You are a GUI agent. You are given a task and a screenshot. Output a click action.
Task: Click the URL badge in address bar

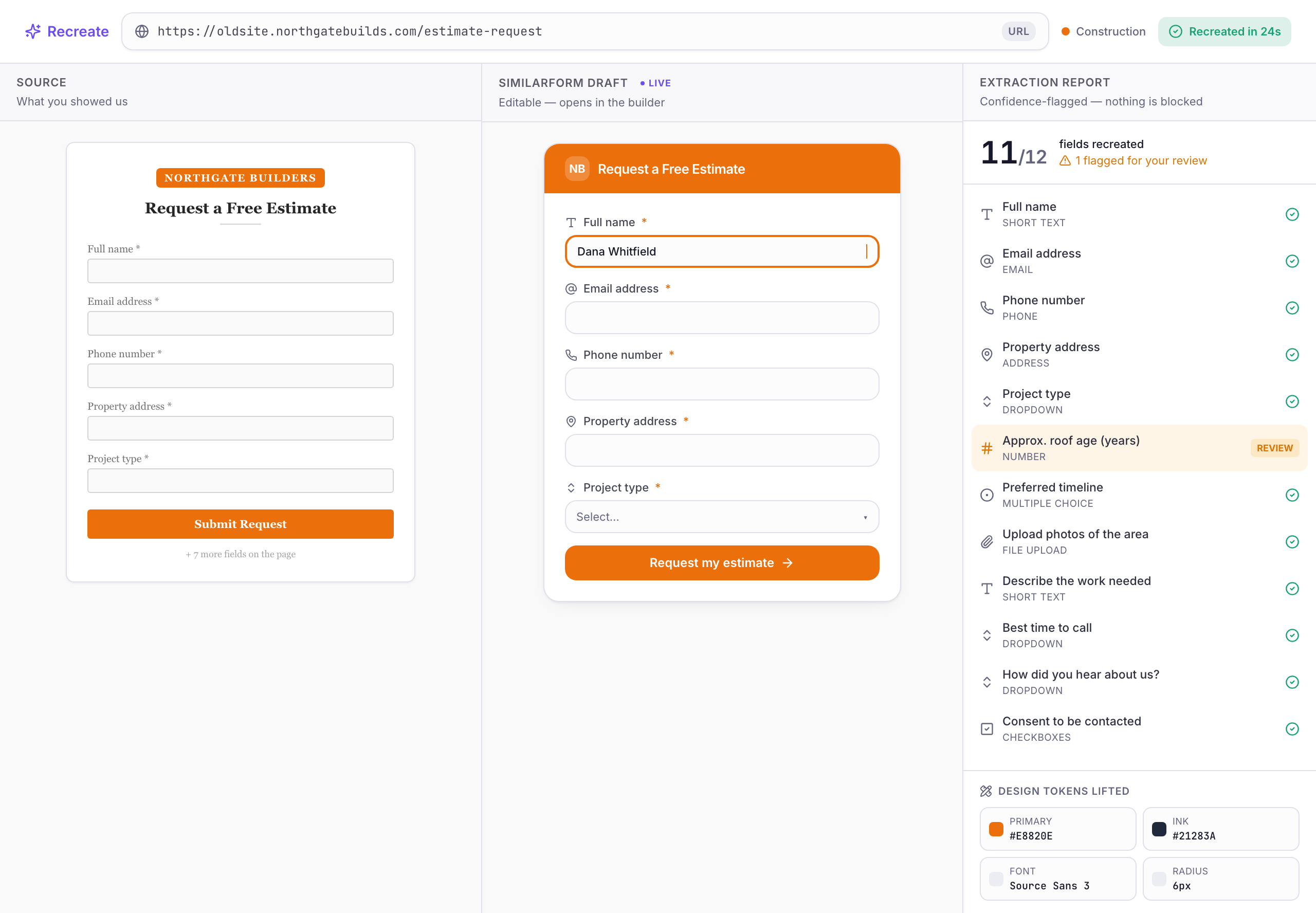[1018, 31]
